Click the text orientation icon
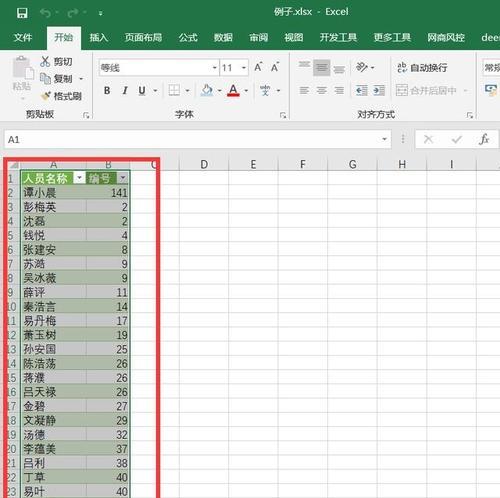This screenshot has height=498, width=500. (362, 67)
